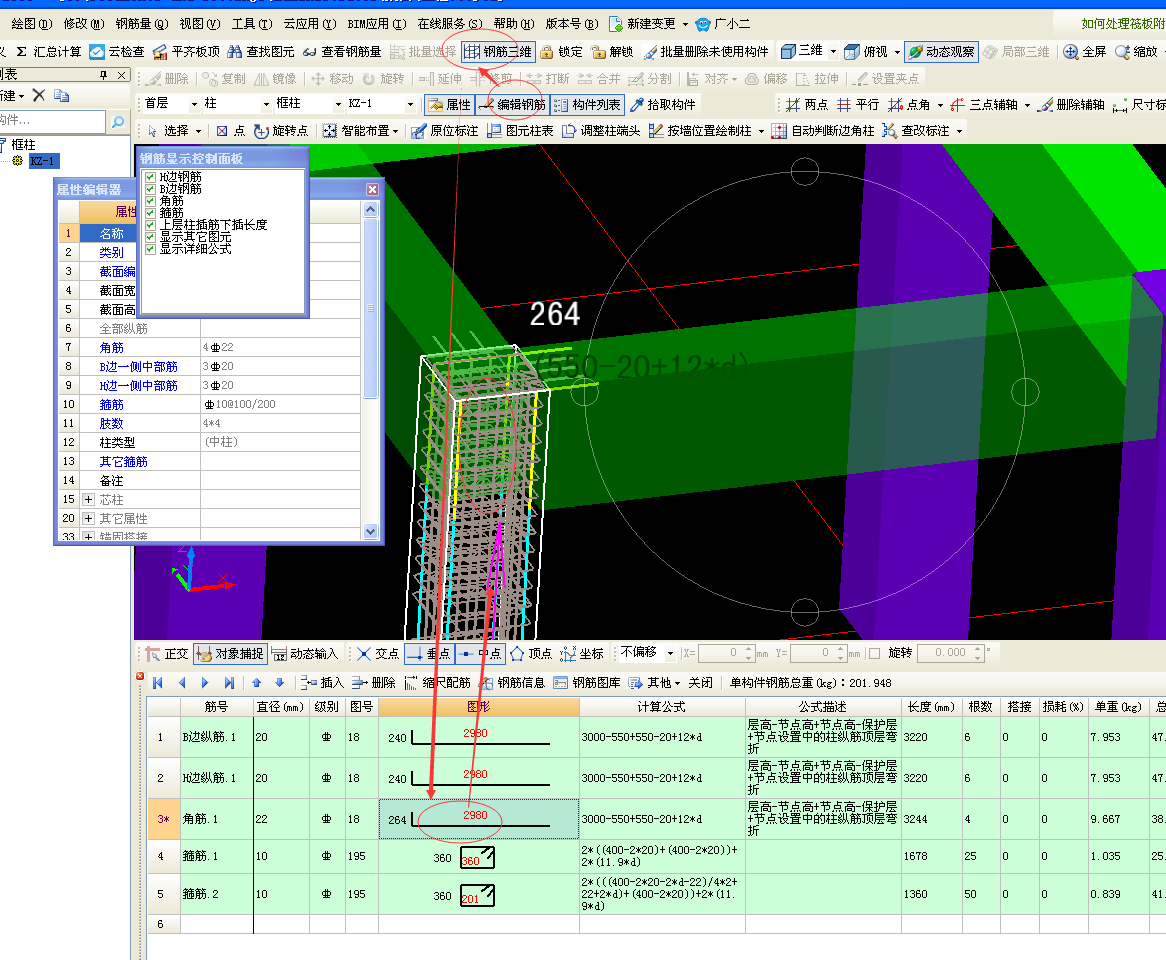Click 两点 auxiliary axis tool
1166x960 pixels.
click(807, 104)
